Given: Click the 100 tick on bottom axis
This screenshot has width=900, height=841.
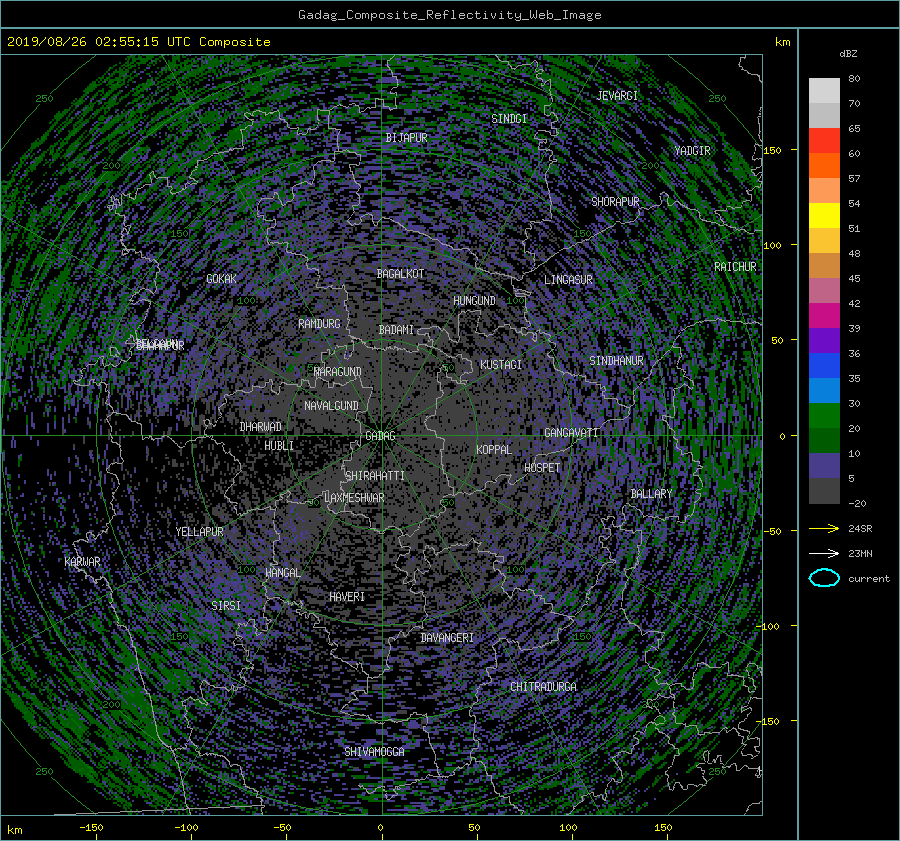Looking at the screenshot, I should [x=568, y=828].
